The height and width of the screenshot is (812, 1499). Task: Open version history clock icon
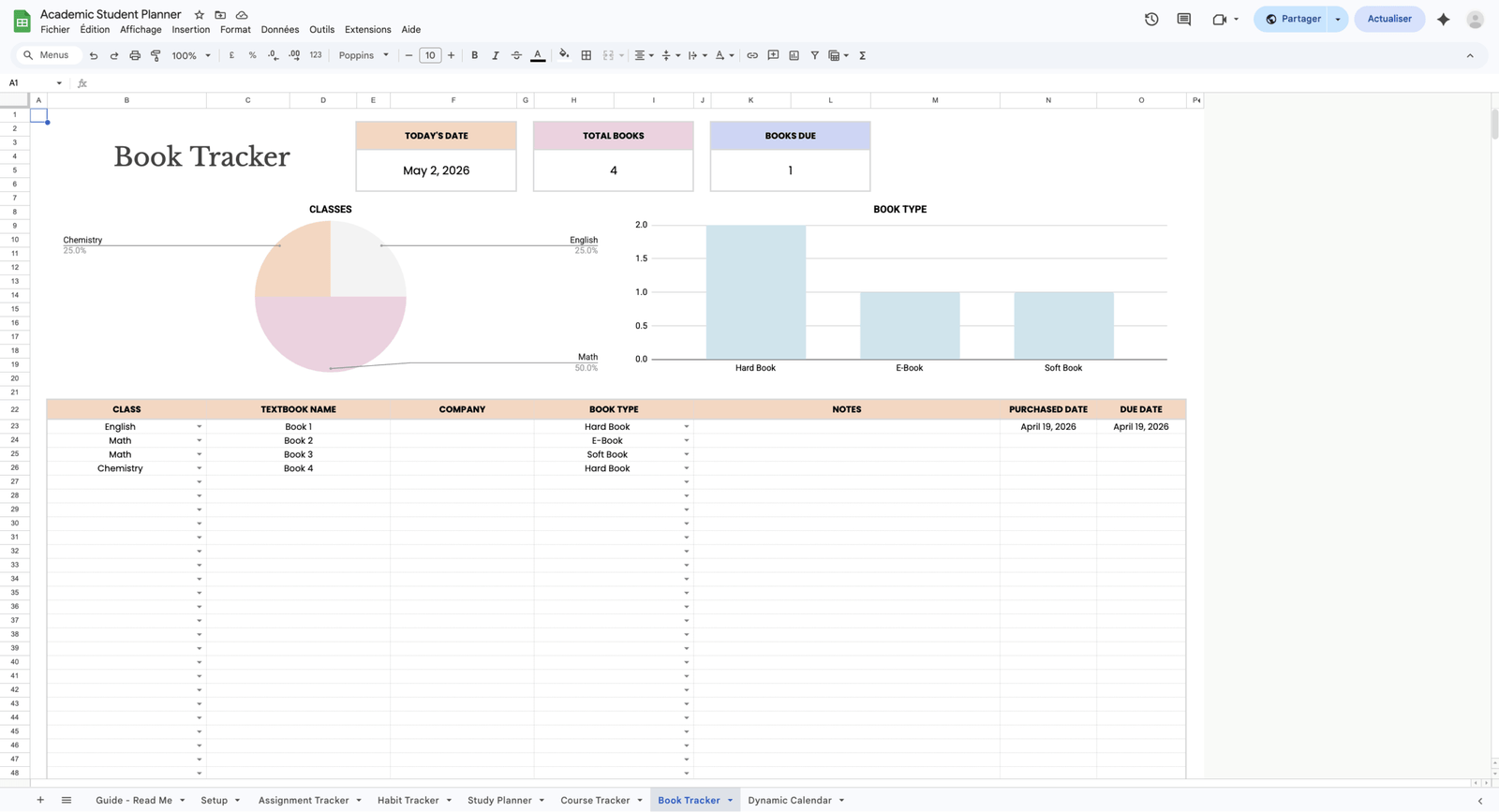tap(1151, 19)
